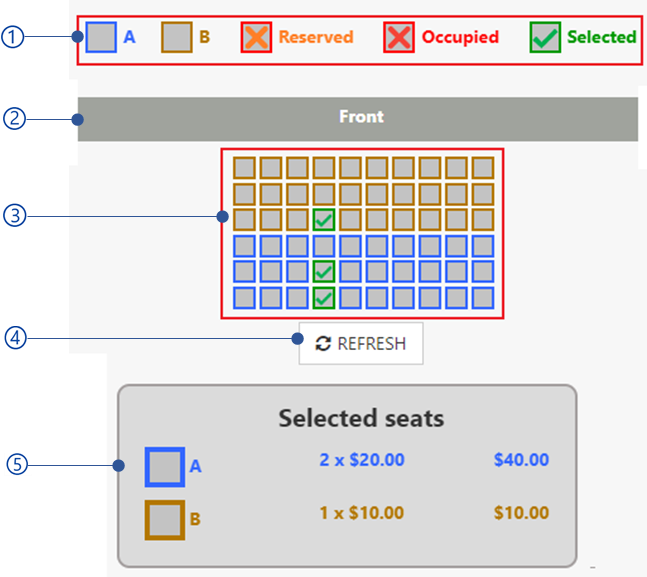Click the 1 x $10.00 price text
The height and width of the screenshot is (577, 647).
point(361,513)
